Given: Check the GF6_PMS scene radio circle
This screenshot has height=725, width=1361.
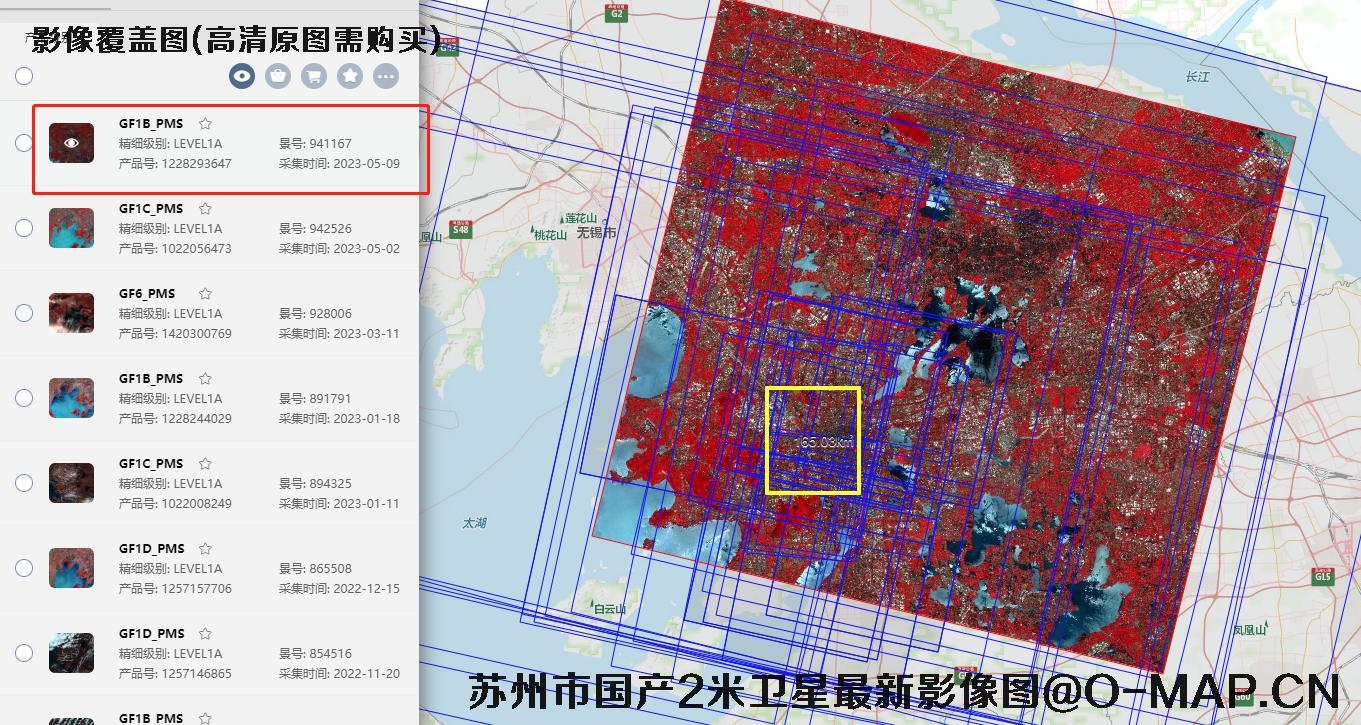Looking at the screenshot, I should [24, 313].
